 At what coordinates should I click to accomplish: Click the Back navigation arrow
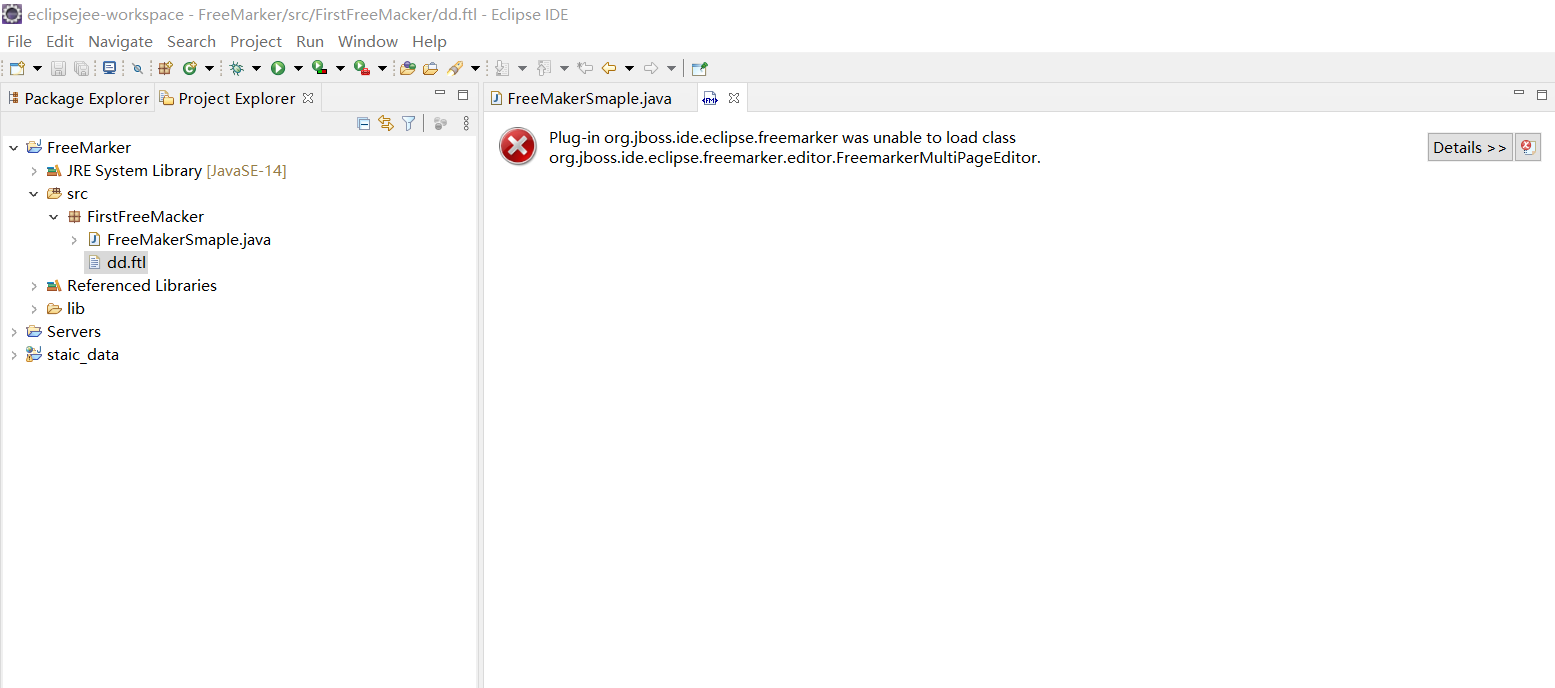[x=609, y=68]
